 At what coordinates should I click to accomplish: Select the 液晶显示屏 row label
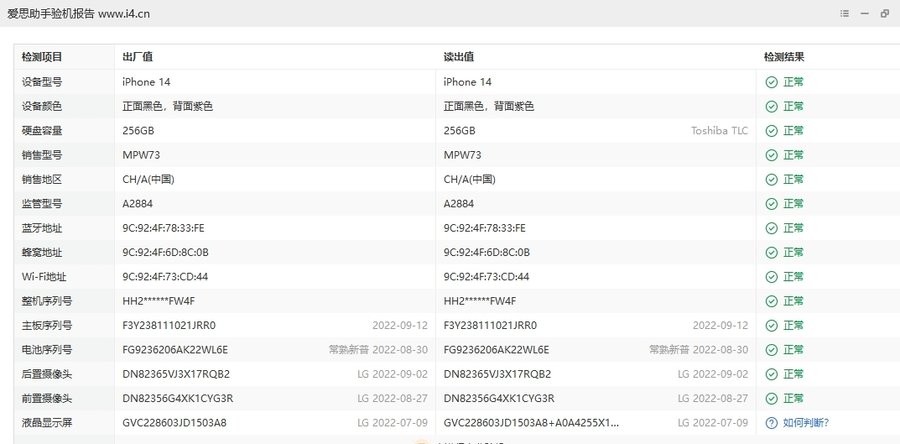pos(47,423)
